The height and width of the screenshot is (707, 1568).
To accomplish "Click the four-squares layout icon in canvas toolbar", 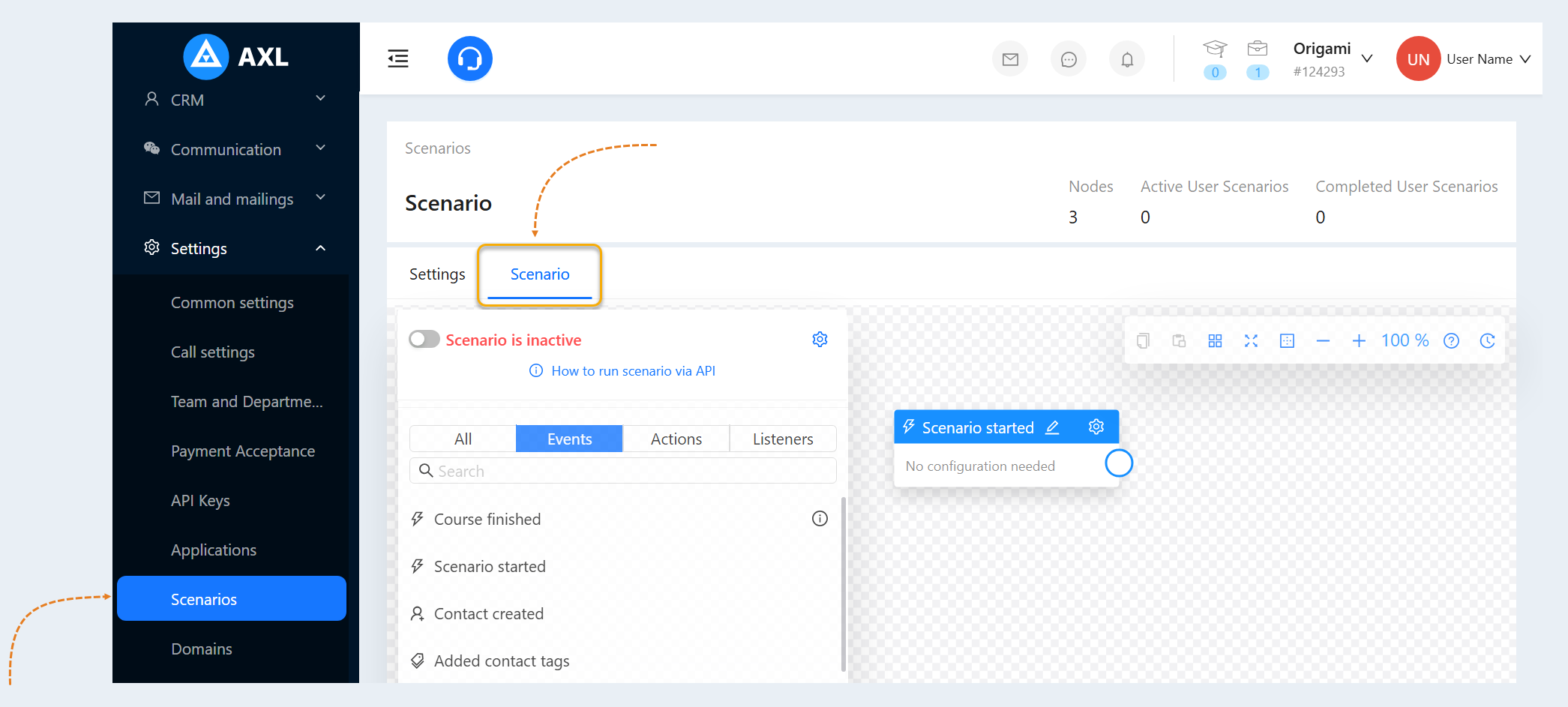I will point(1215,341).
